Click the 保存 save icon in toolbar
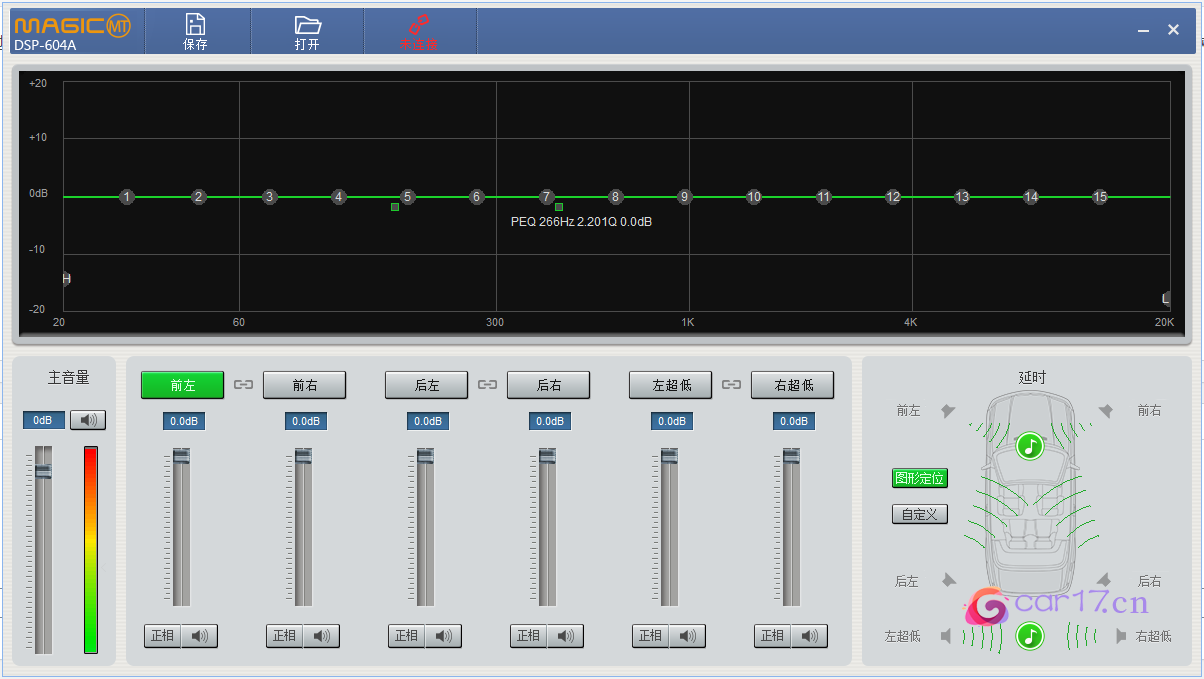The height and width of the screenshot is (679, 1204). click(x=196, y=25)
